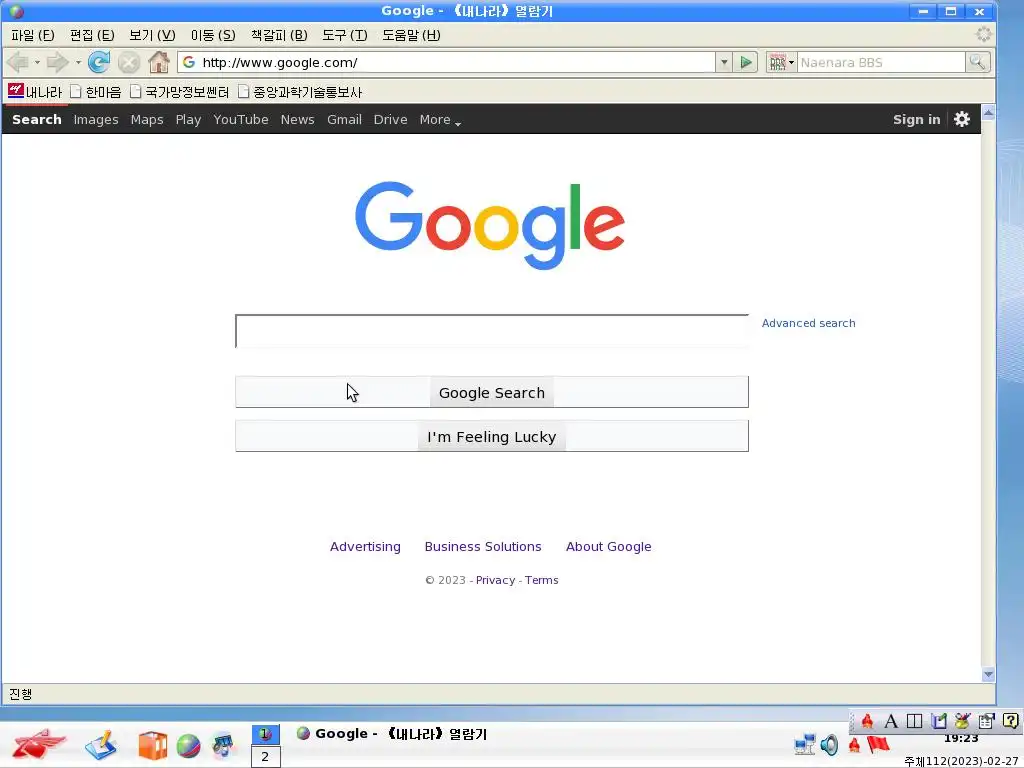Launch the notepad with pencil taskbar icon

coord(101,745)
